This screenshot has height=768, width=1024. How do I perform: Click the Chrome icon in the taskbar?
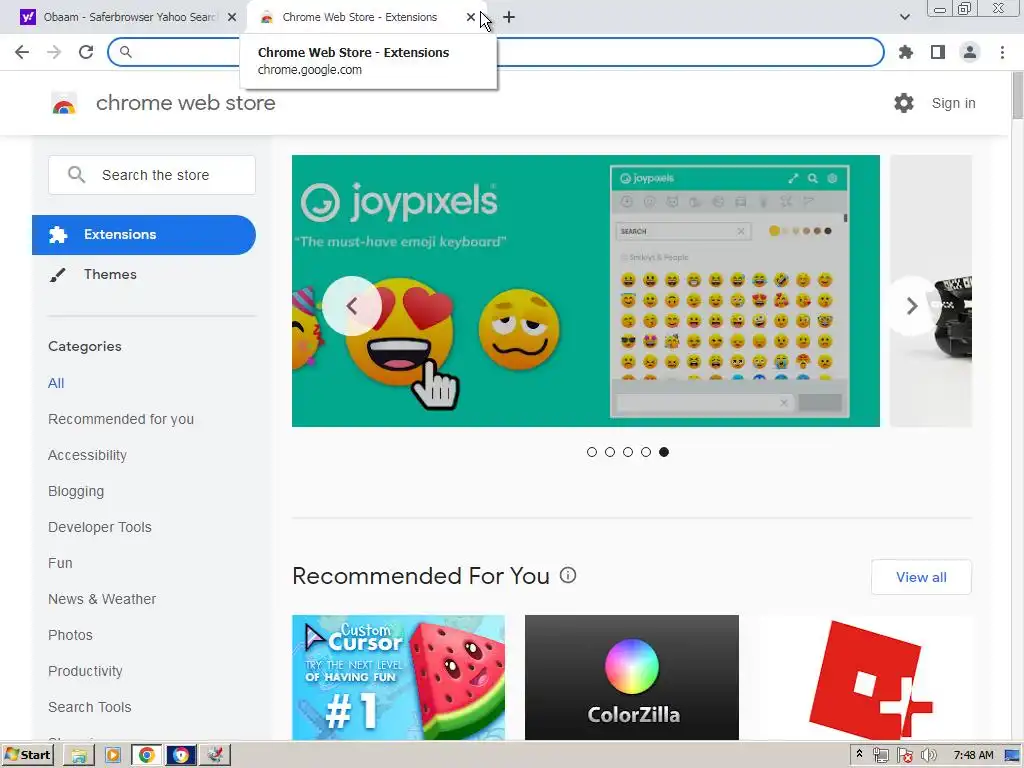tap(146, 756)
